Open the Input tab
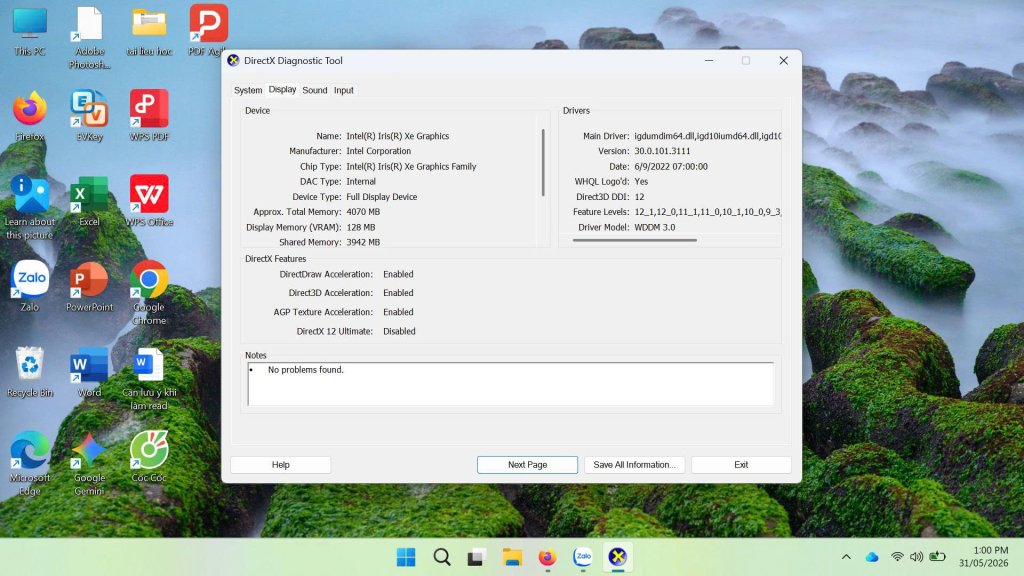 [x=344, y=90]
